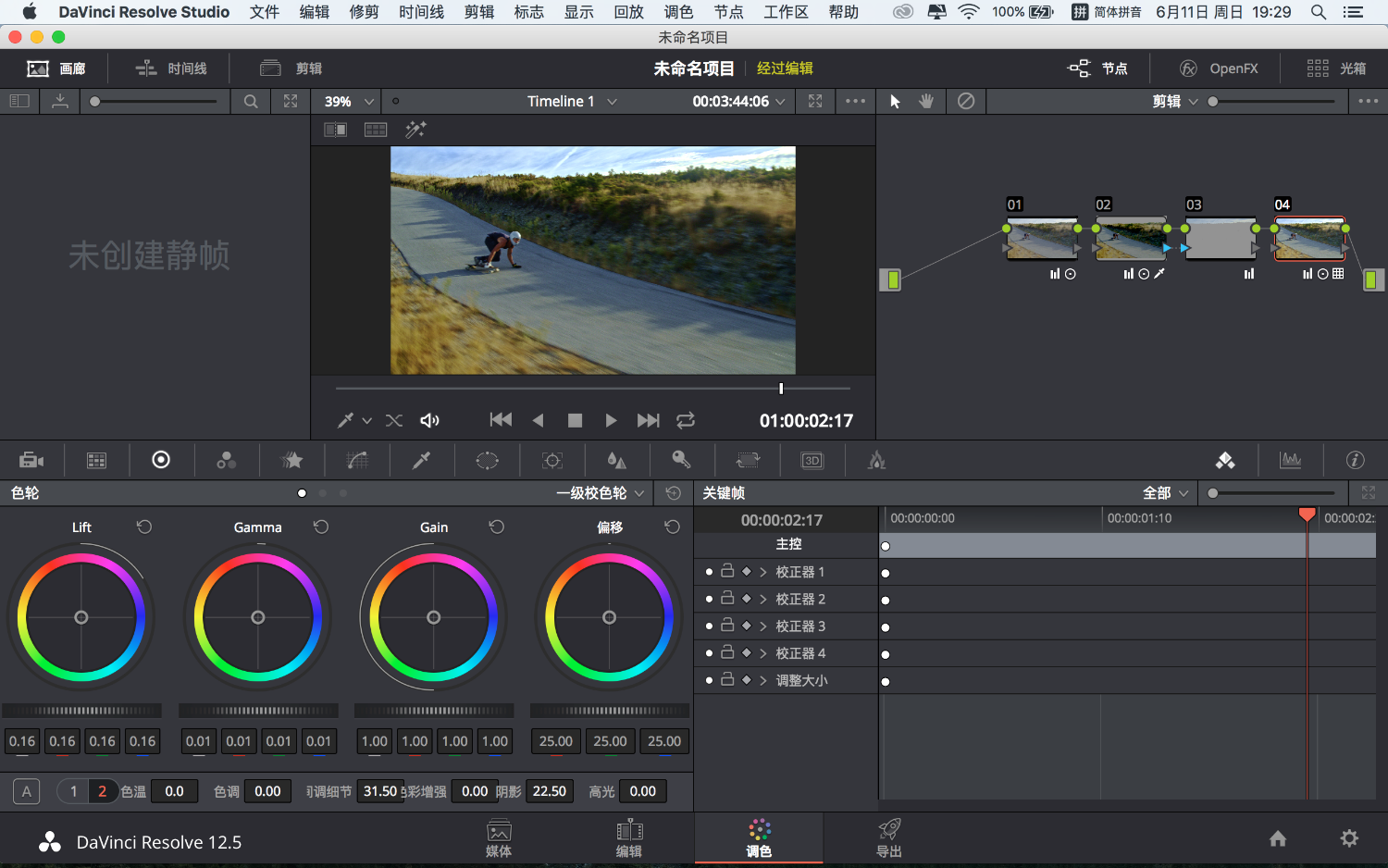
Task: Select node 03 thumbnail
Action: click(x=1221, y=240)
